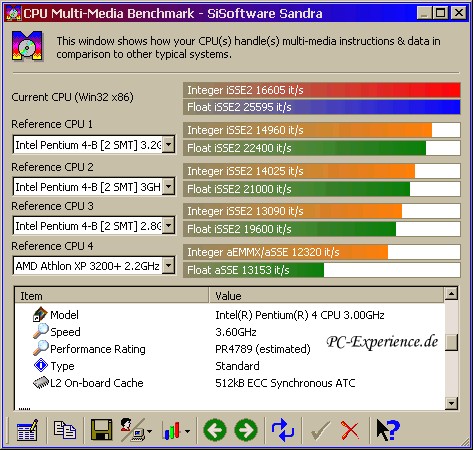
Task: Click the Item column header
Action: (x=112, y=296)
